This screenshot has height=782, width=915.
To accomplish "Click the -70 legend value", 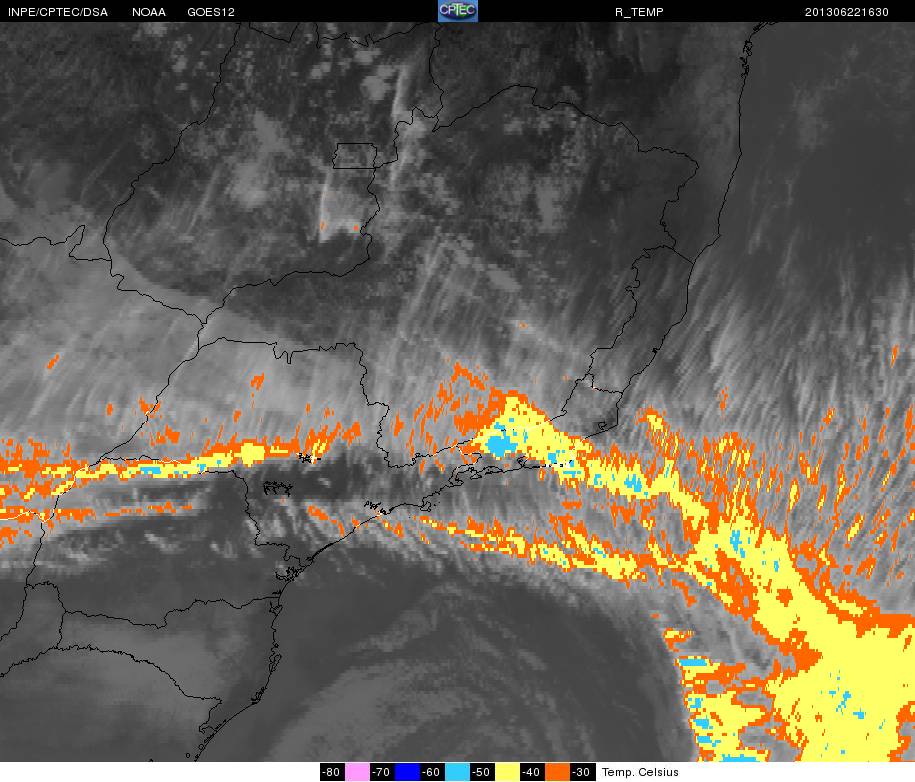I will pos(382,772).
